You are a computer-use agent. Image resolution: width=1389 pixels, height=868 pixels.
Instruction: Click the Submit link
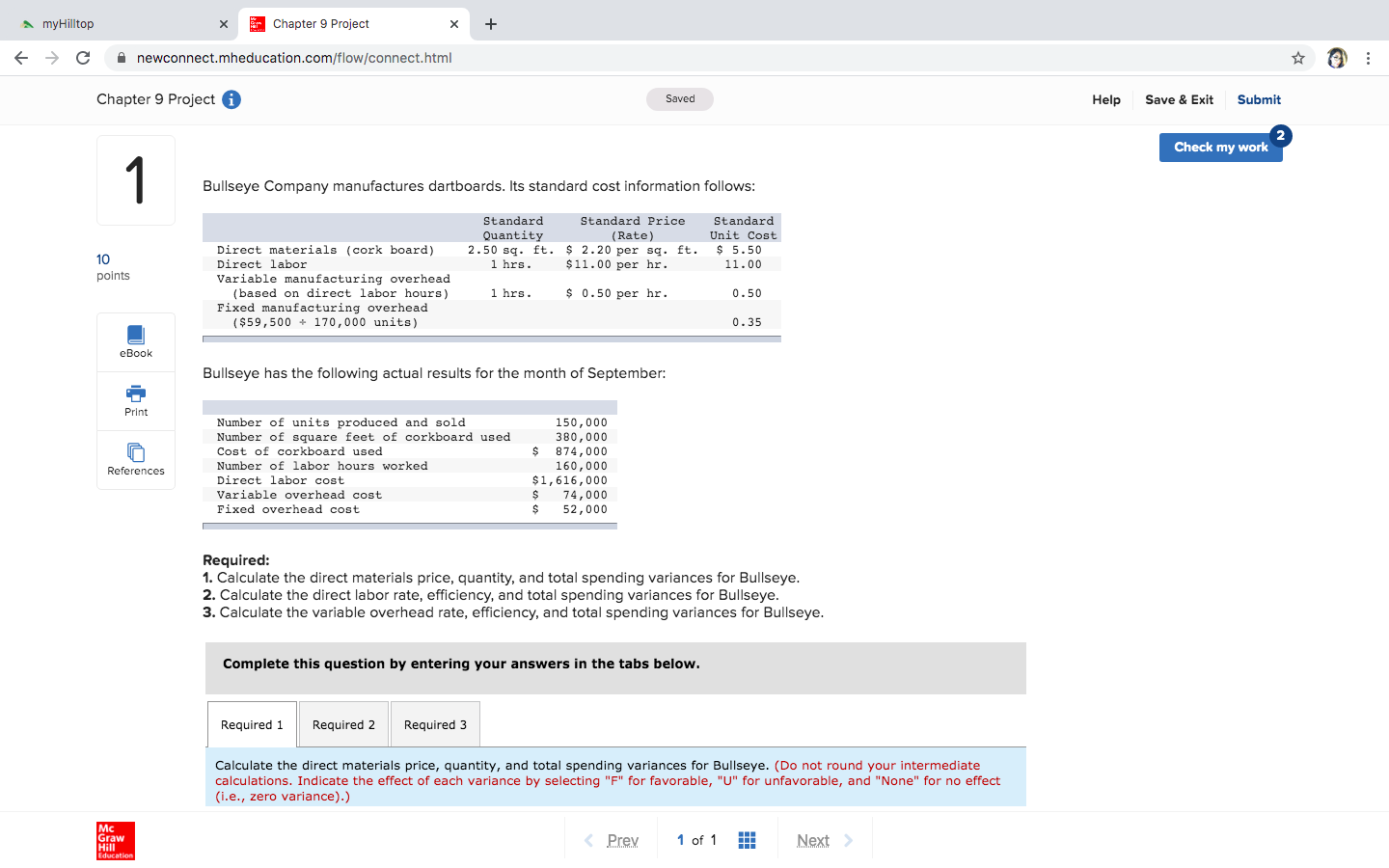tap(1259, 99)
